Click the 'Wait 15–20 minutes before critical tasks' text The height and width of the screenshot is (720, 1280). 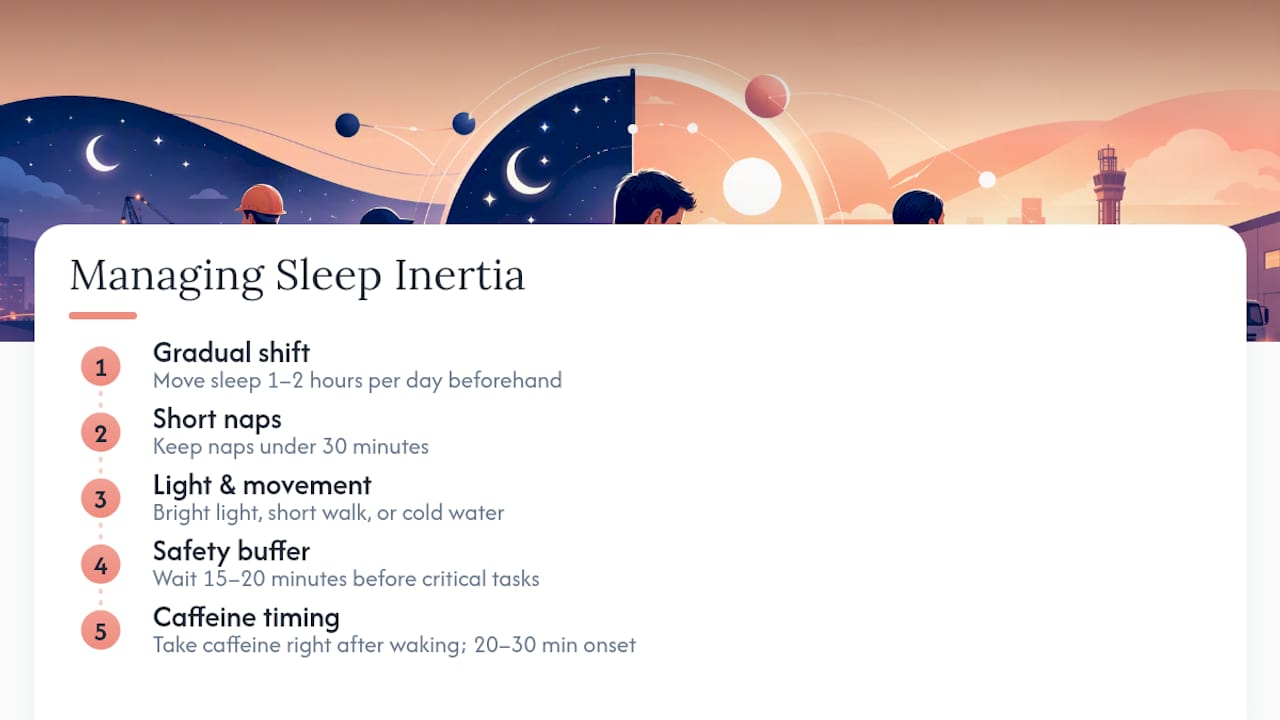click(346, 578)
